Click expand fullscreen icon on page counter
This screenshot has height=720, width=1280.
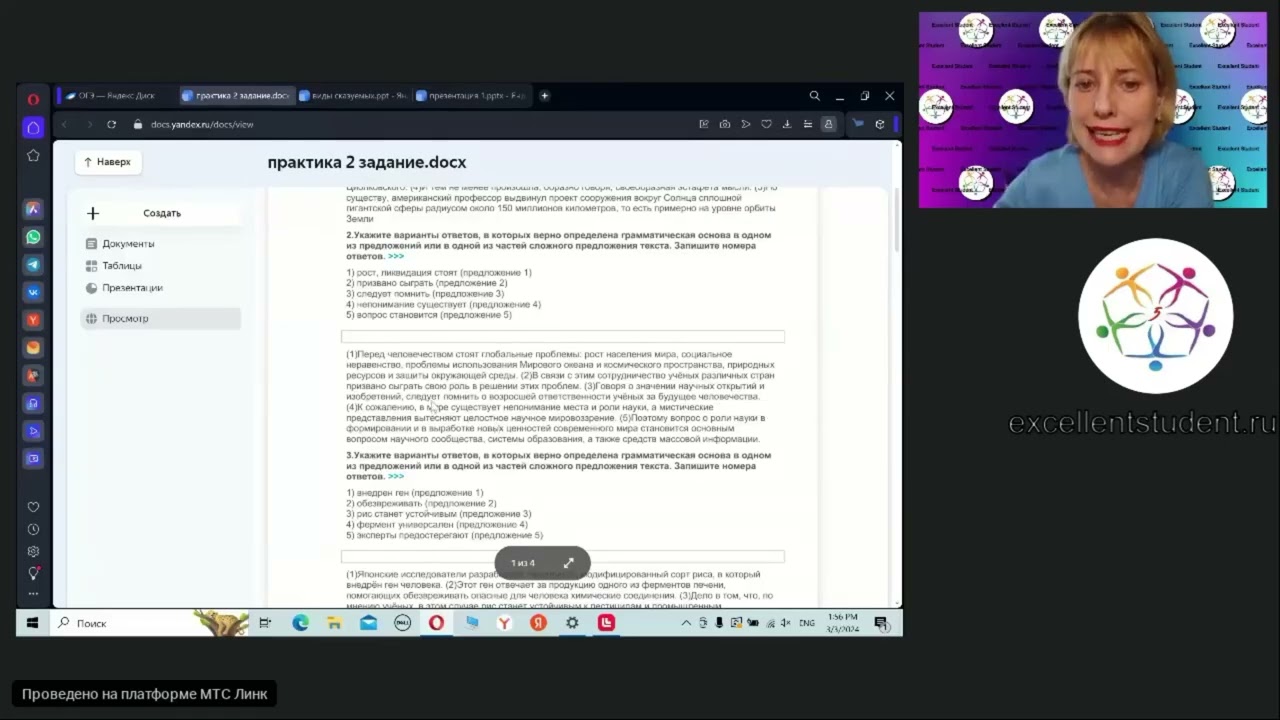[568, 563]
